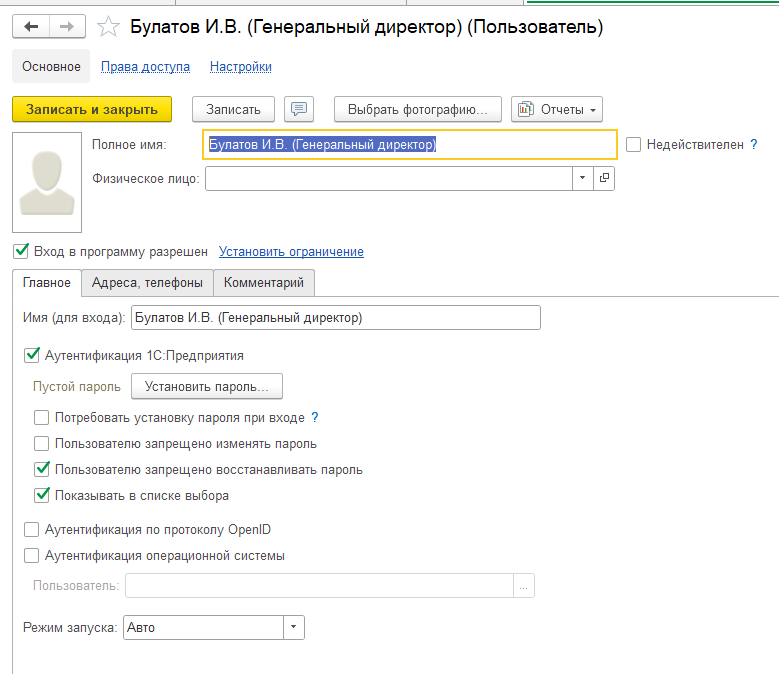Disable Вход в программу разрешен checkbox
The image size is (779, 674).
pos(21,251)
